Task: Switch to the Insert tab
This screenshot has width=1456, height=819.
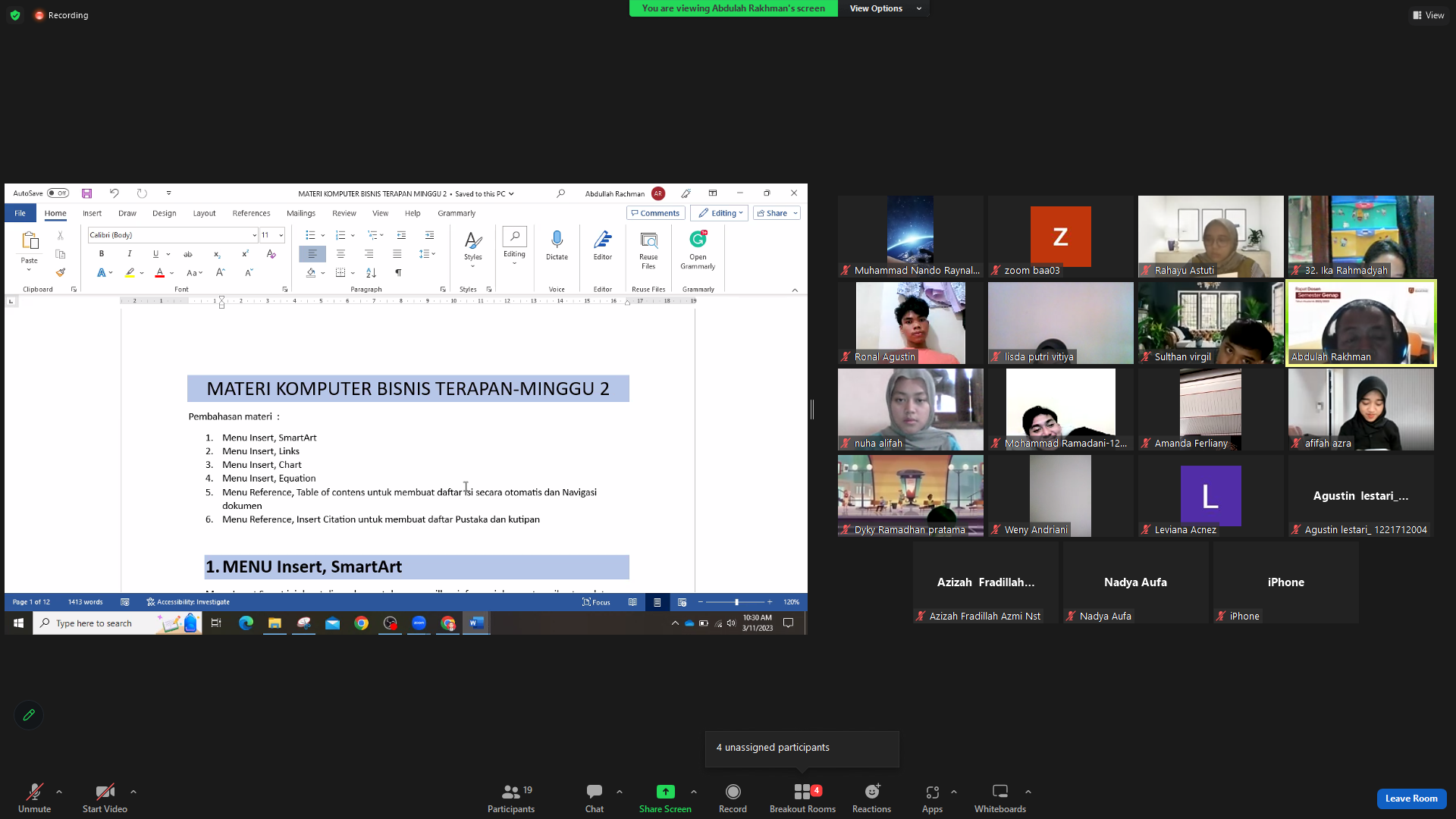Action: point(92,213)
